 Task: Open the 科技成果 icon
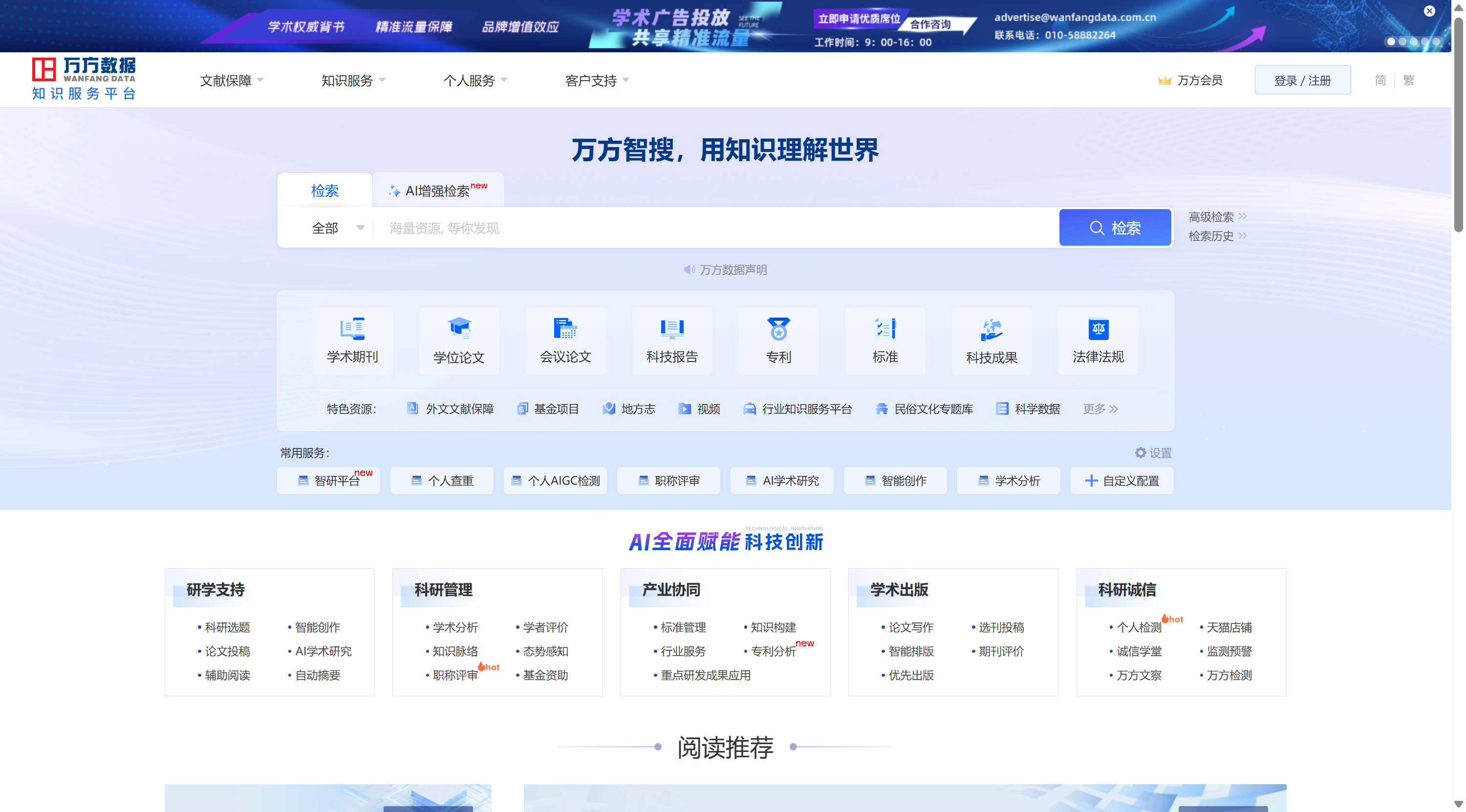pos(992,328)
